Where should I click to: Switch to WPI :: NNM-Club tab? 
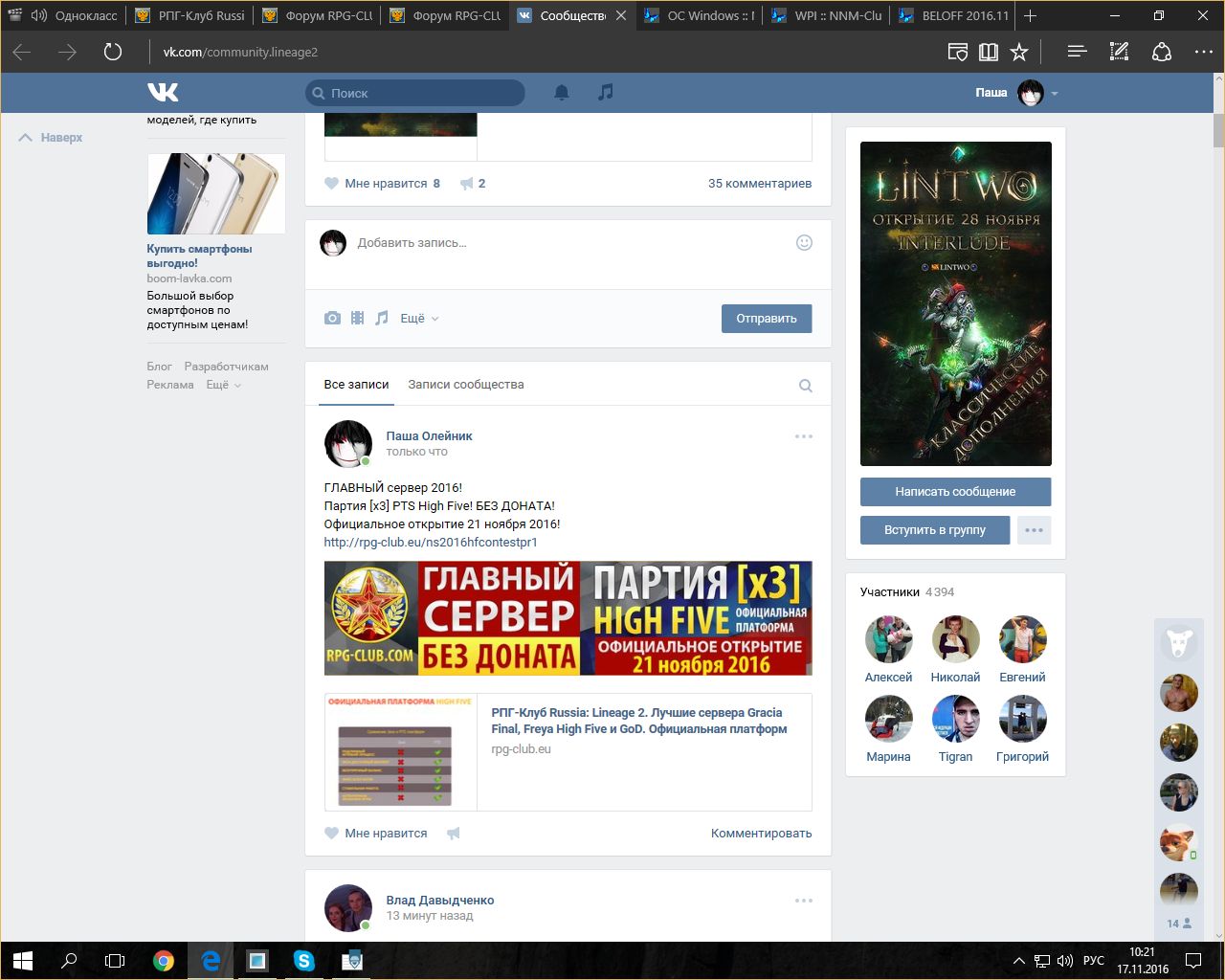828,15
